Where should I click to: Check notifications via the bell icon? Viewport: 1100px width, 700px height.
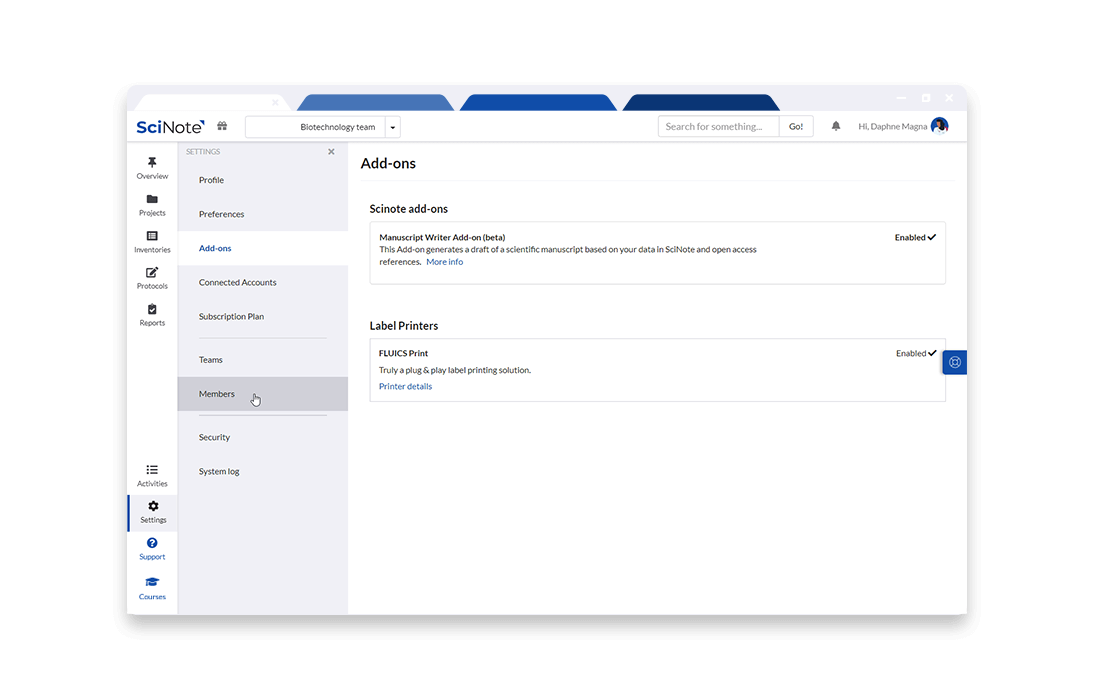836,126
